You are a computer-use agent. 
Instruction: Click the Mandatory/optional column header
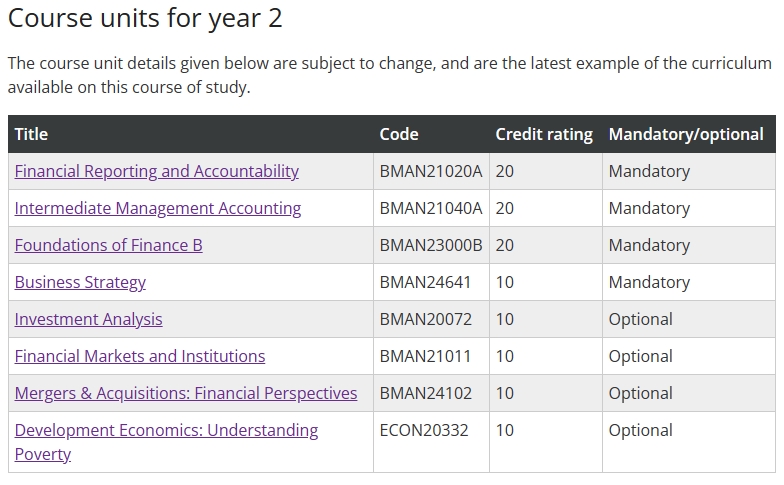tap(686, 134)
